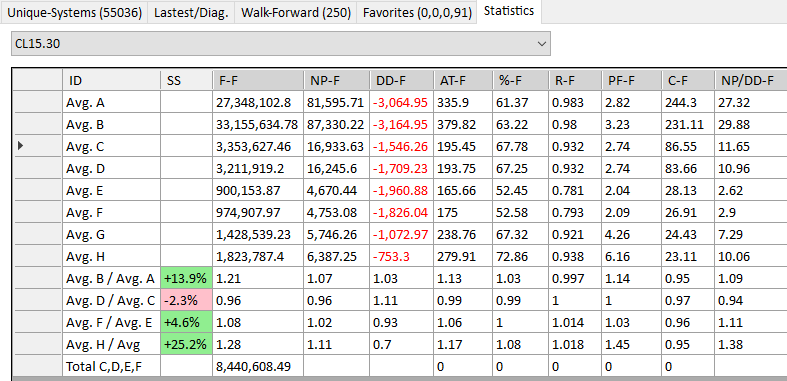The height and width of the screenshot is (381, 787).
Task: Click the NP/DD-F column header
Action: pyautogui.click(x=751, y=80)
